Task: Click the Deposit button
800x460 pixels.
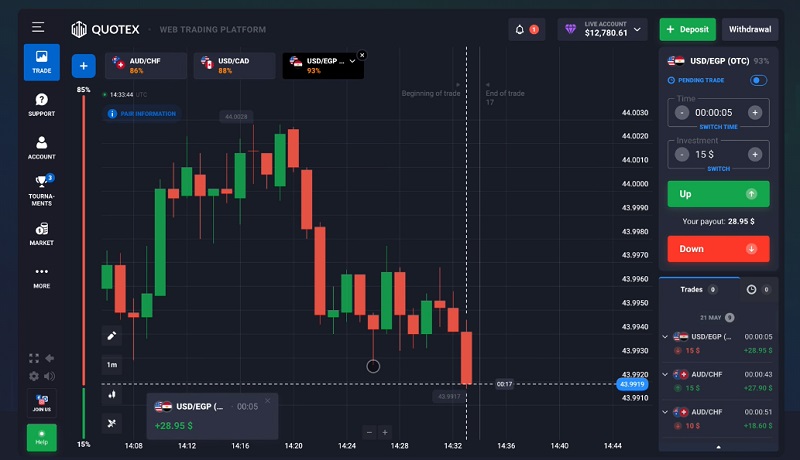Action: [x=688, y=30]
